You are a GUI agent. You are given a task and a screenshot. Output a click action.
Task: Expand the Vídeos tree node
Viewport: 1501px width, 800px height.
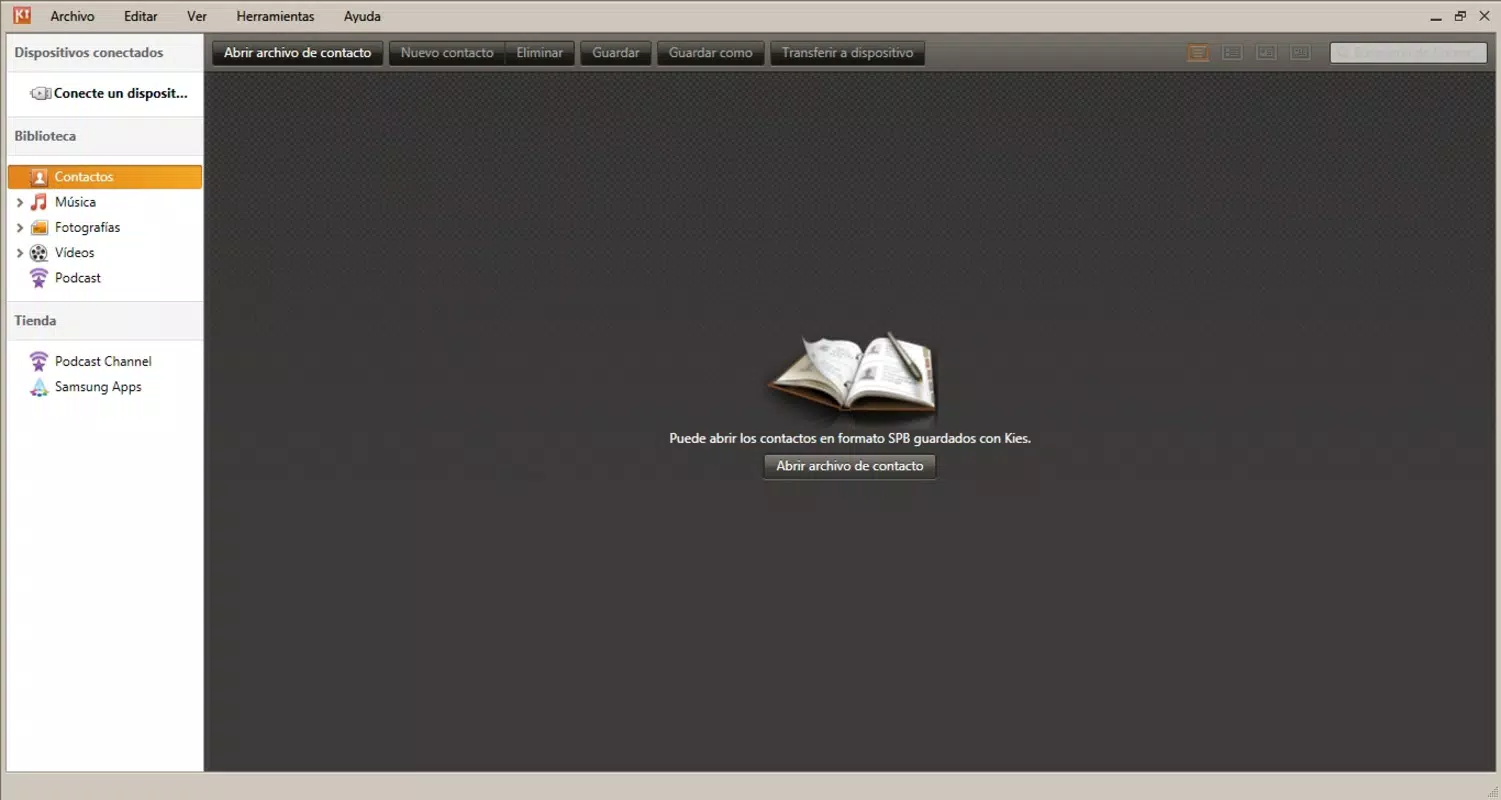[20, 253]
